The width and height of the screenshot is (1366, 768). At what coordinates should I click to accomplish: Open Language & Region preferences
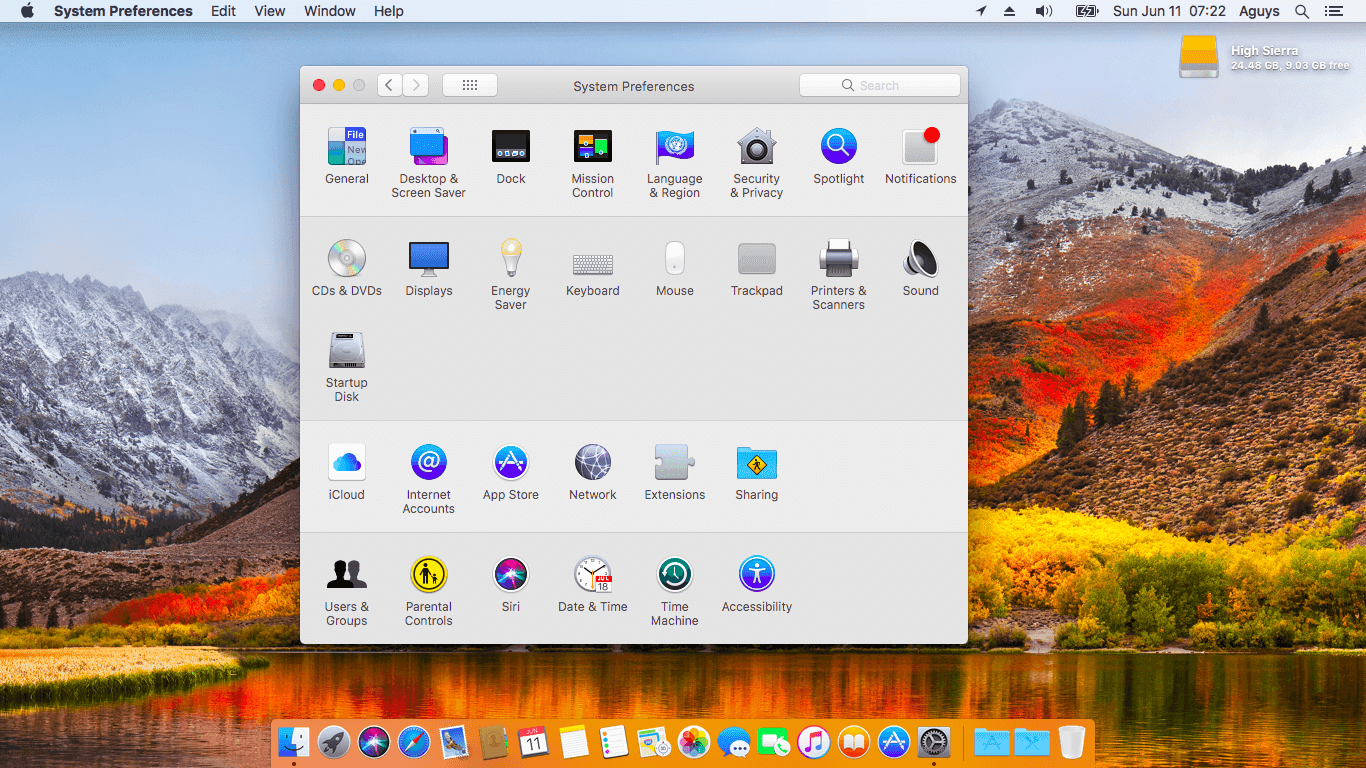[675, 162]
